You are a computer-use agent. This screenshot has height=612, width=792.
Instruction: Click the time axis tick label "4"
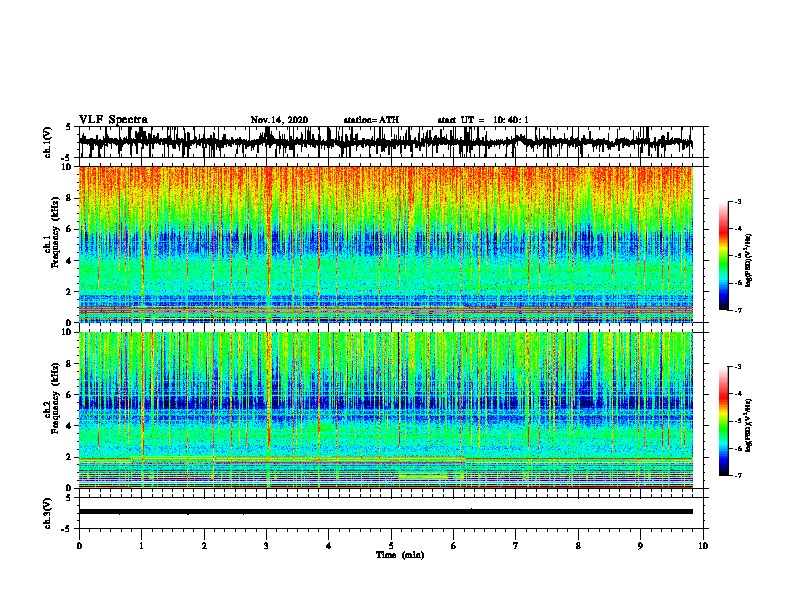(x=329, y=546)
